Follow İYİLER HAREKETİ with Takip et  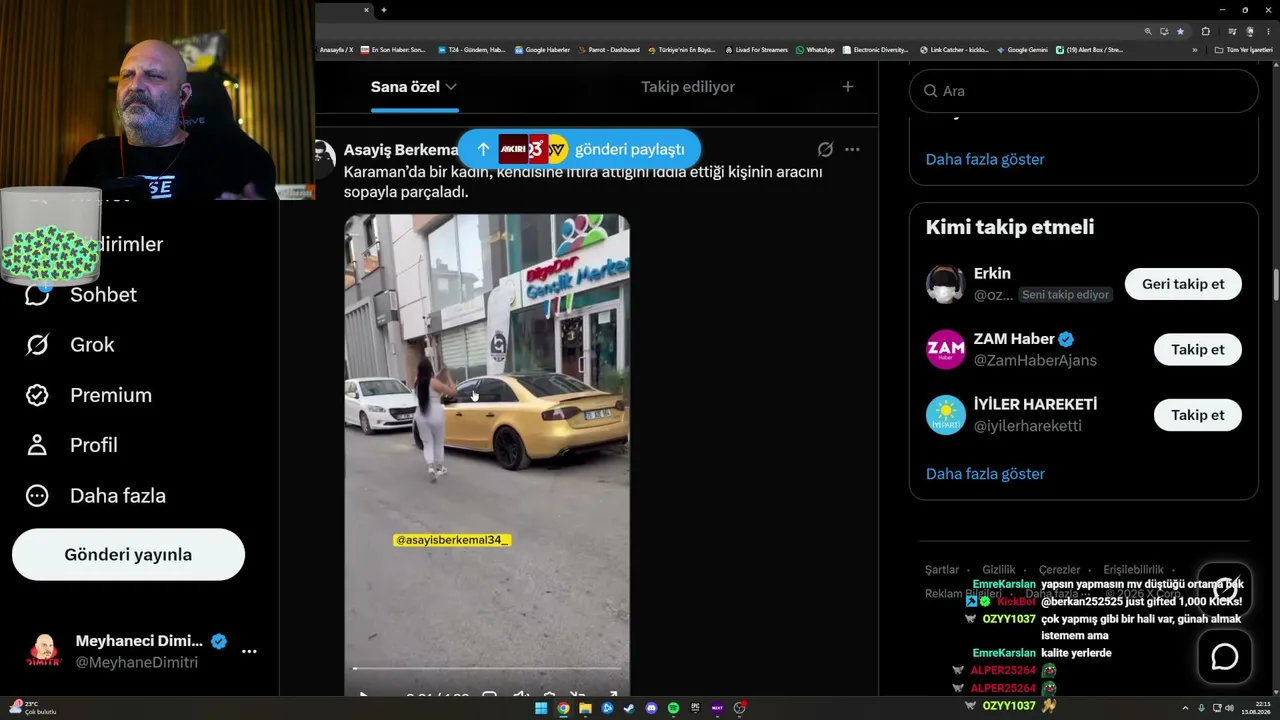[x=1198, y=415]
